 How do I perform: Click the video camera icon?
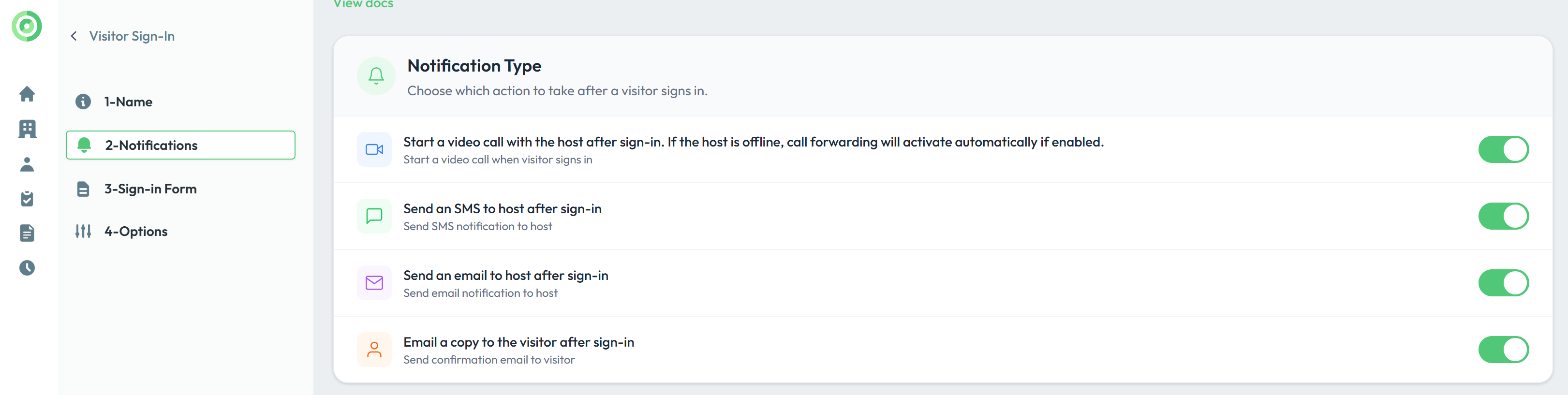[x=374, y=150]
